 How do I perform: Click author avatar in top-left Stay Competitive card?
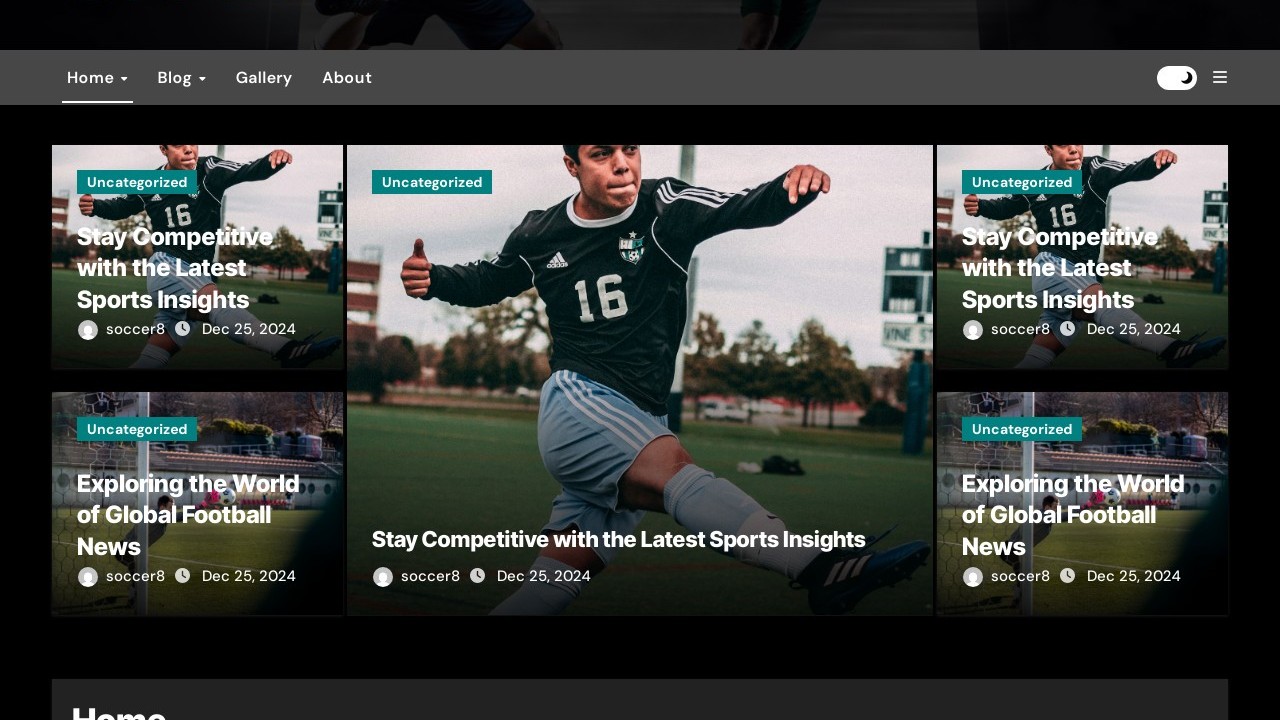point(88,330)
